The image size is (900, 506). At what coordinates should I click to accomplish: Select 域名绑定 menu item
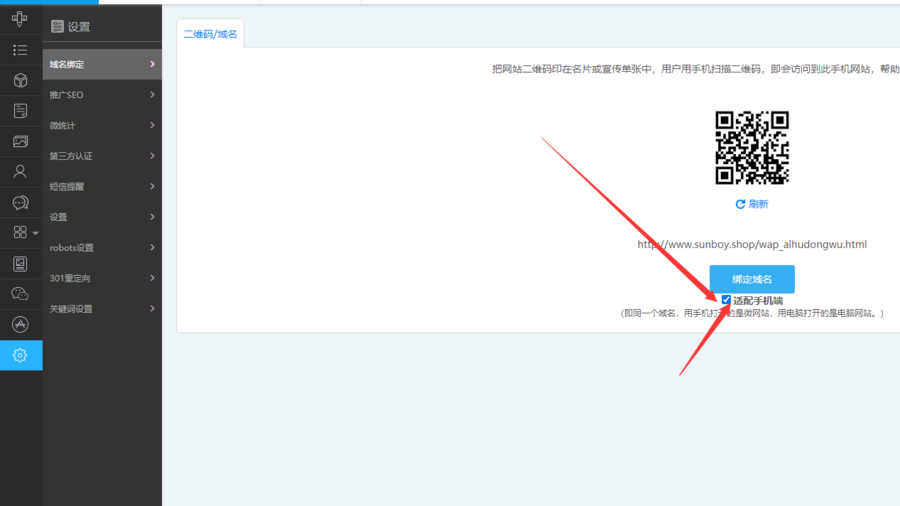pyautogui.click(x=102, y=64)
